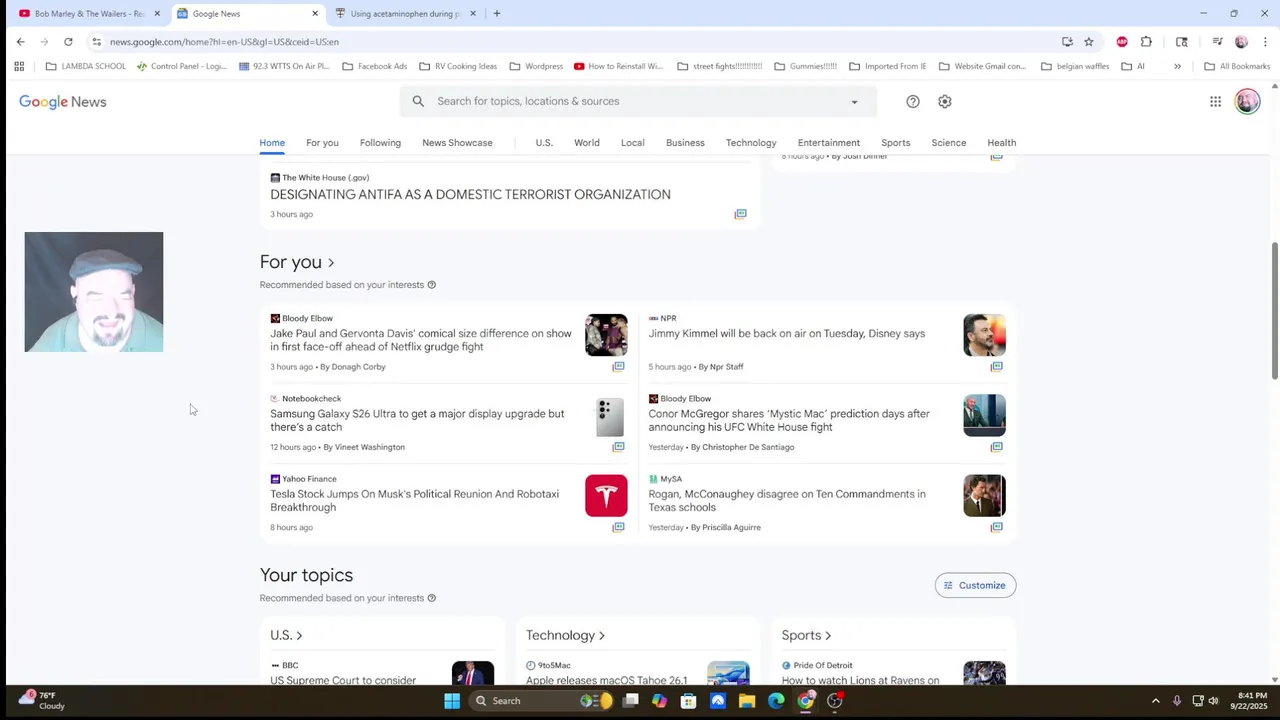Open the bookmarks bar apps grid icon
1280x720 pixels.
click(19, 66)
